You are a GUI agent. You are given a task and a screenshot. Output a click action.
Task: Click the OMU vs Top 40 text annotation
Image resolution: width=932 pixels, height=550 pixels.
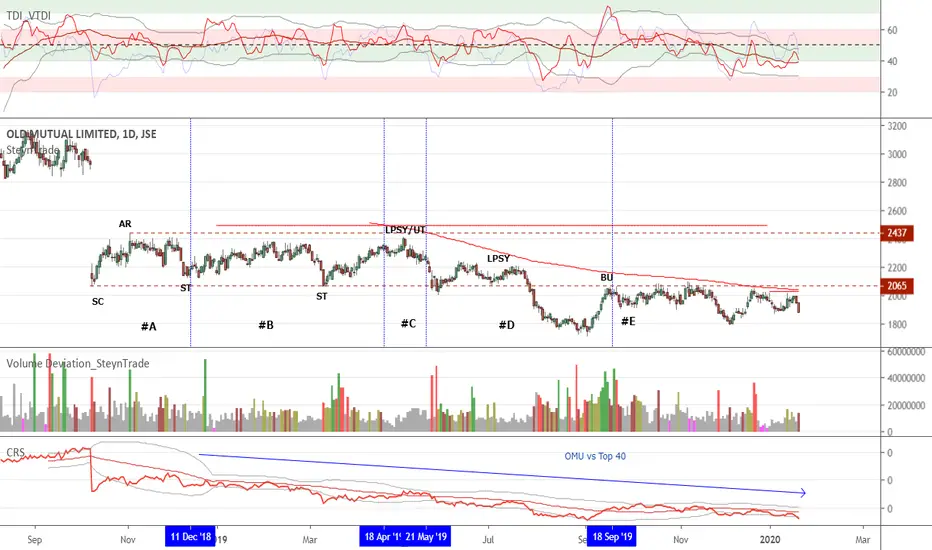595,456
